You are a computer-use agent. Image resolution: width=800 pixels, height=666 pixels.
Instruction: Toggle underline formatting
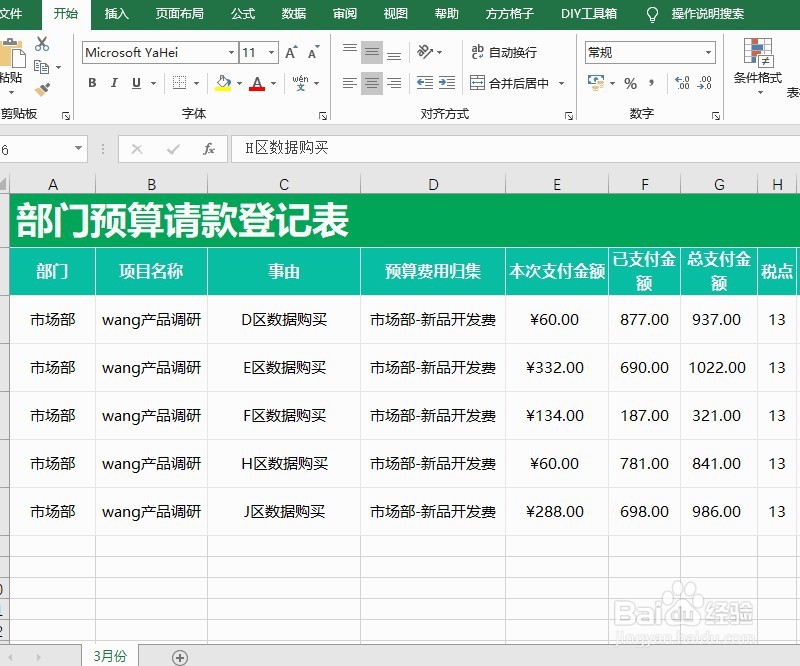coord(136,81)
